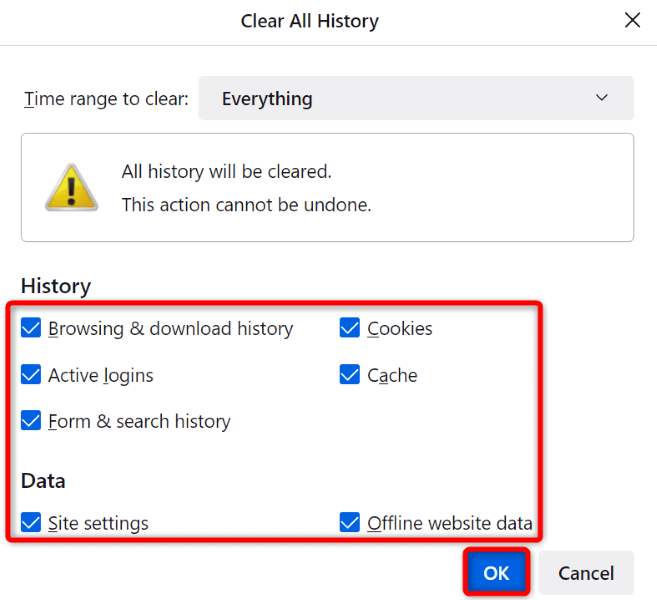
Task: Toggle the Offline website data checkbox
Action: [350, 522]
